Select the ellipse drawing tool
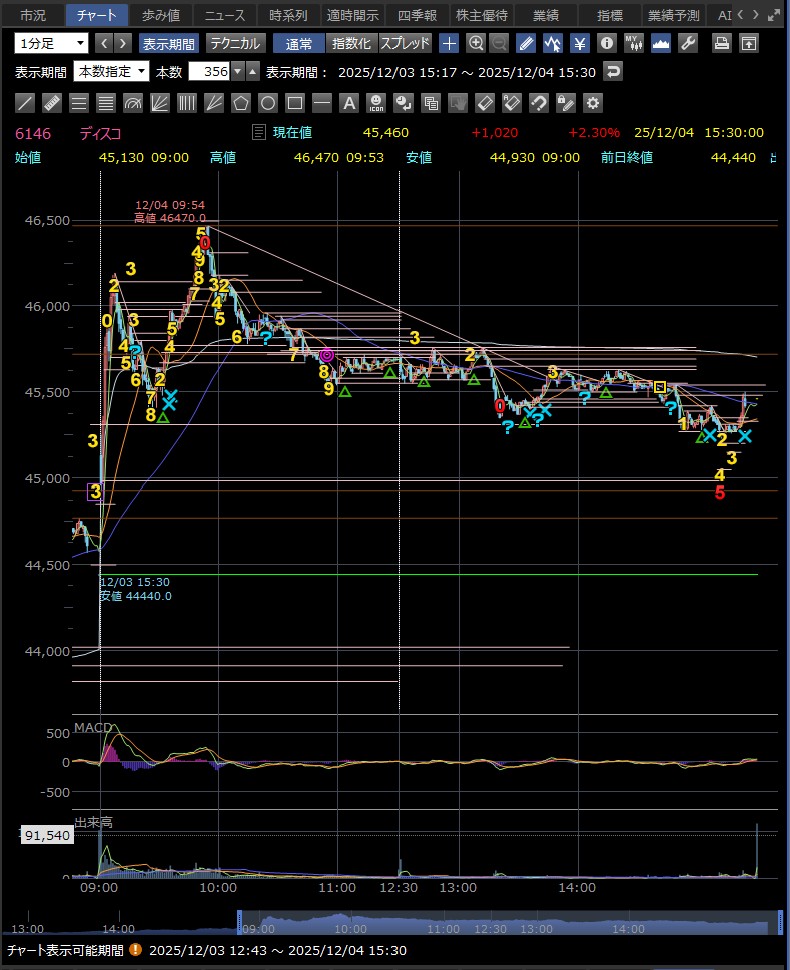Image resolution: width=790 pixels, height=970 pixels. [268, 103]
